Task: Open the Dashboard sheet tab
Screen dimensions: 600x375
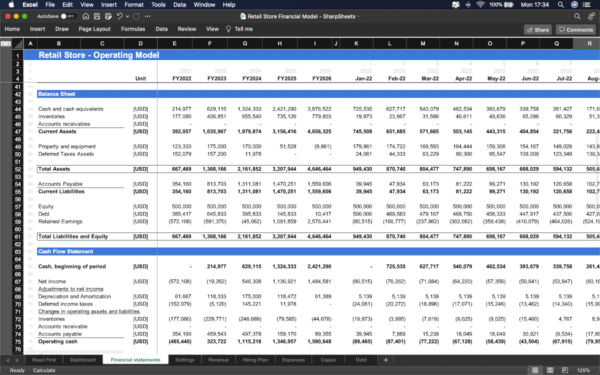Action: pyautogui.click(x=83, y=360)
